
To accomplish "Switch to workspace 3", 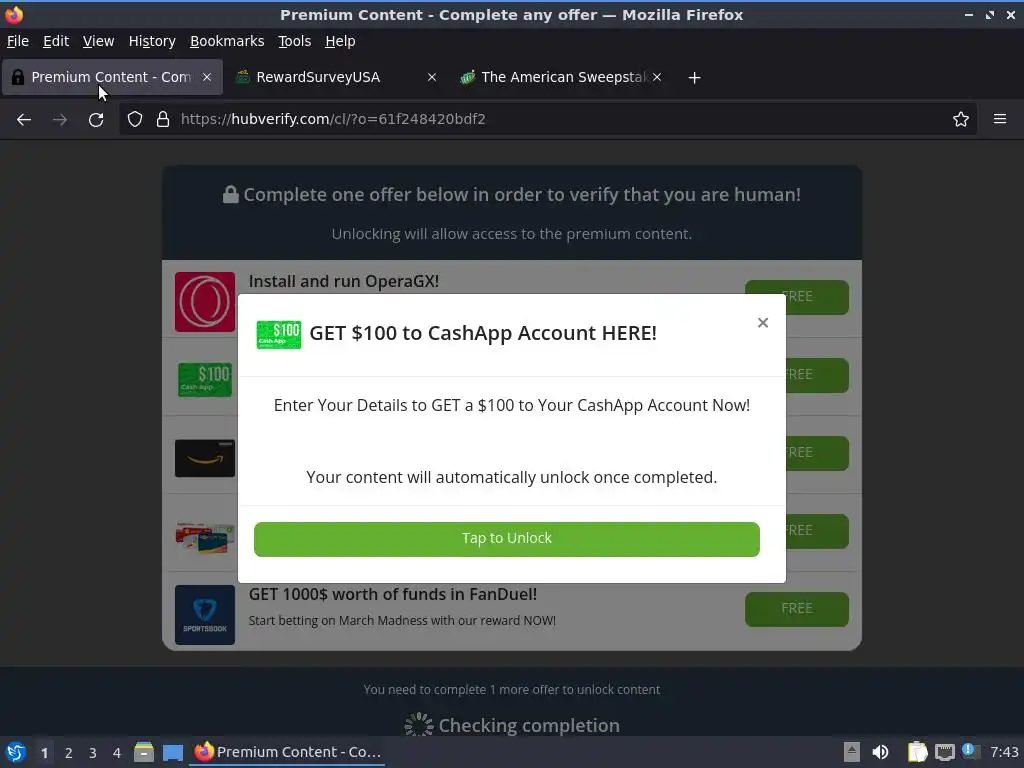I will [93, 753].
